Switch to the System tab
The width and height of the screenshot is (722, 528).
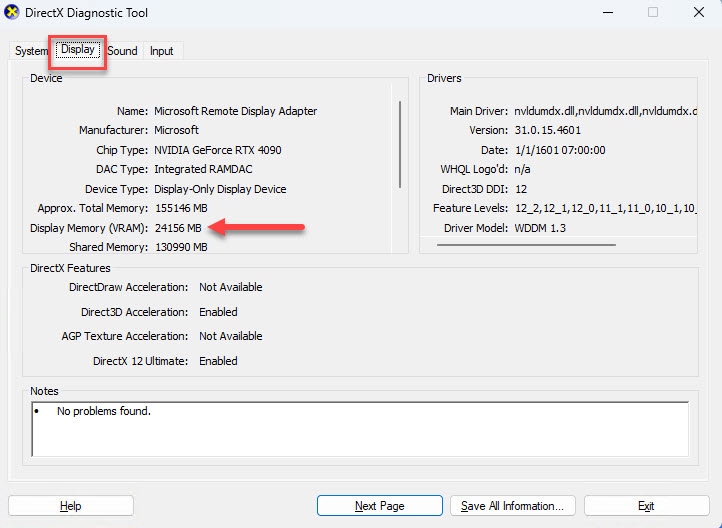[x=31, y=51]
